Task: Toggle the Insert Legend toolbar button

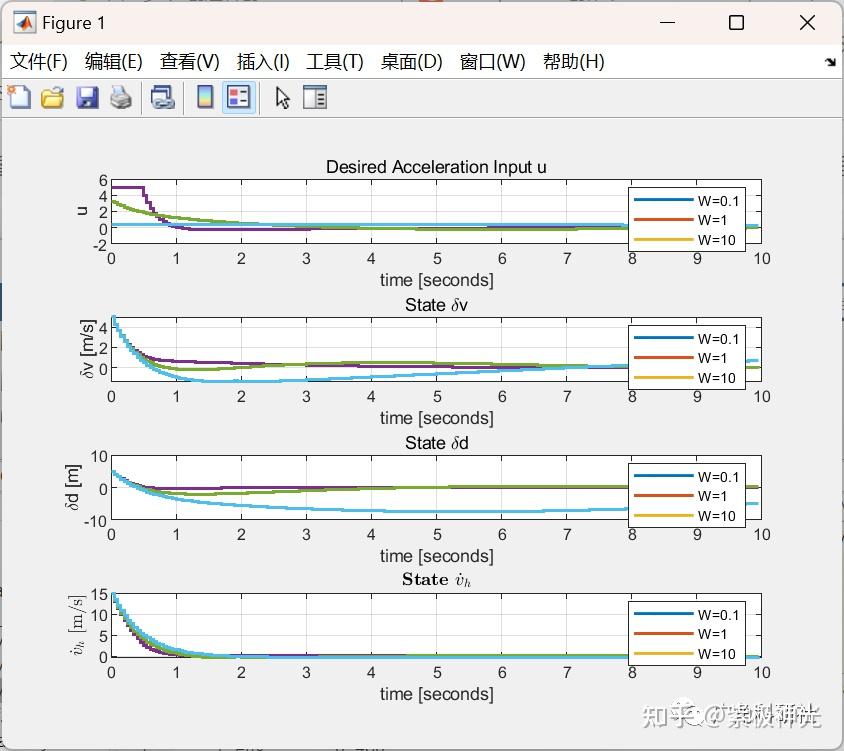Action: pos(239,98)
